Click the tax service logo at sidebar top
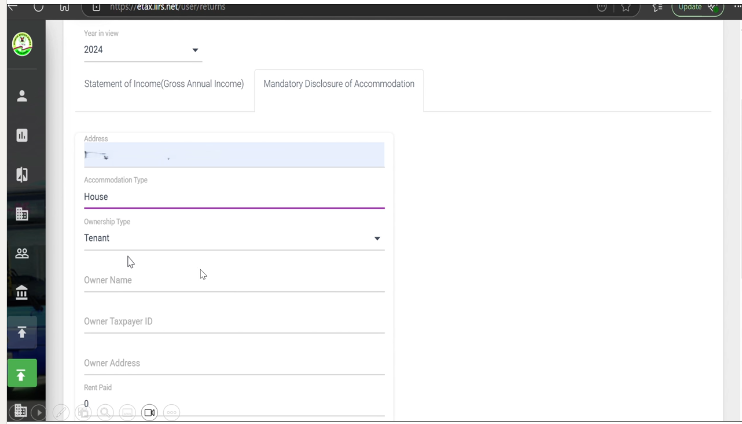The height and width of the screenshot is (424, 742). [22, 45]
